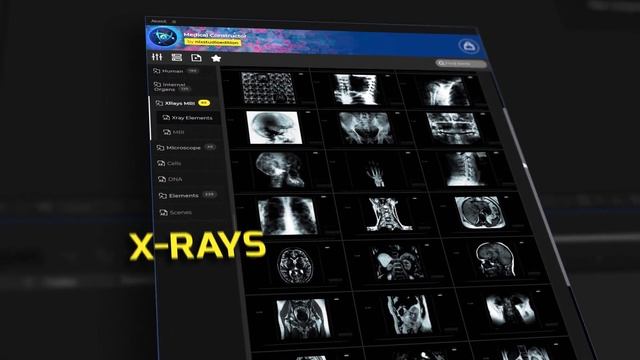Image resolution: width=640 pixels, height=360 pixels.
Task: Switch to the list view icon
Action: [176, 58]
